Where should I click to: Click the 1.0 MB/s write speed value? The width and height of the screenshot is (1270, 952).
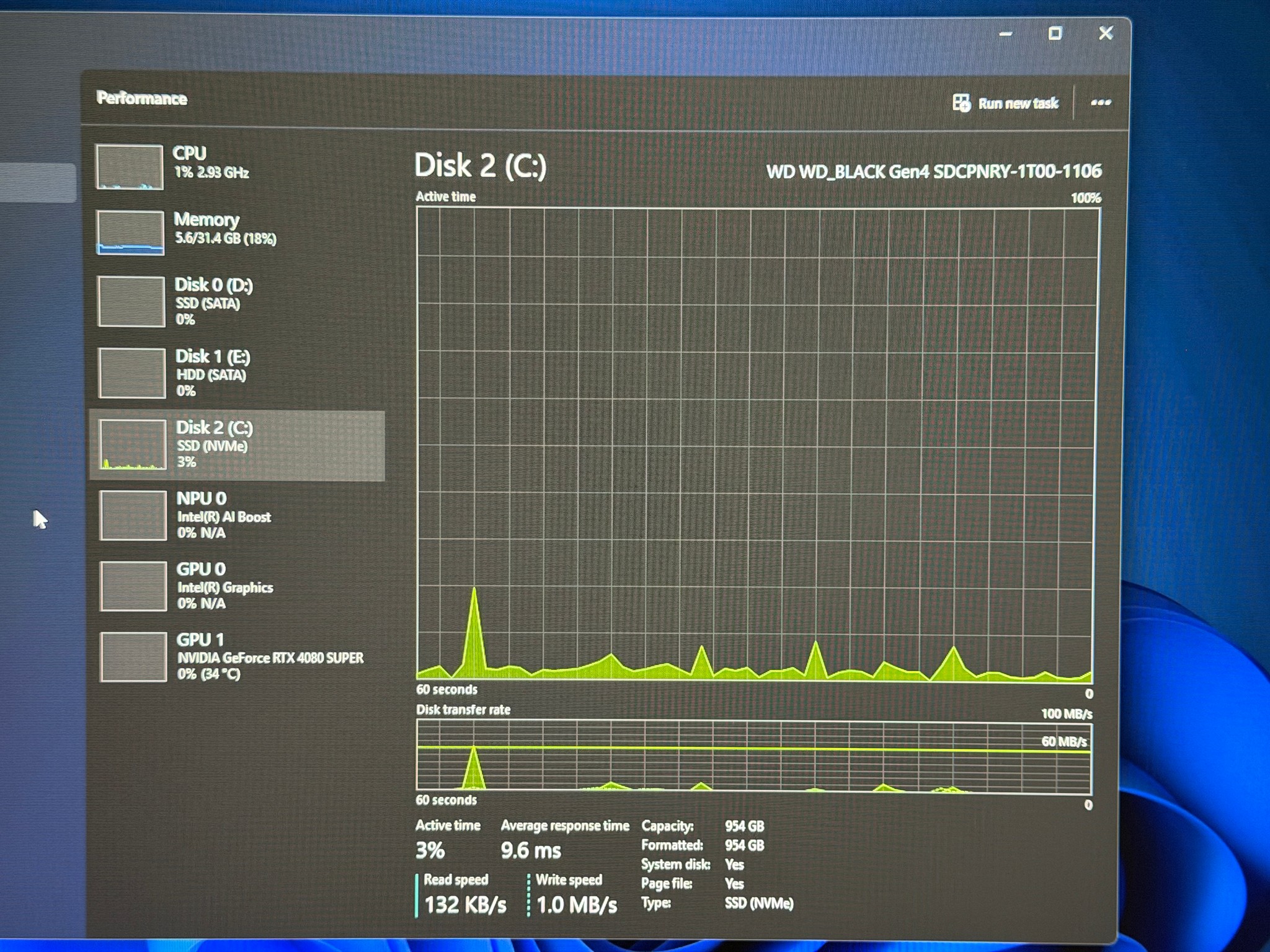[577, 905]
